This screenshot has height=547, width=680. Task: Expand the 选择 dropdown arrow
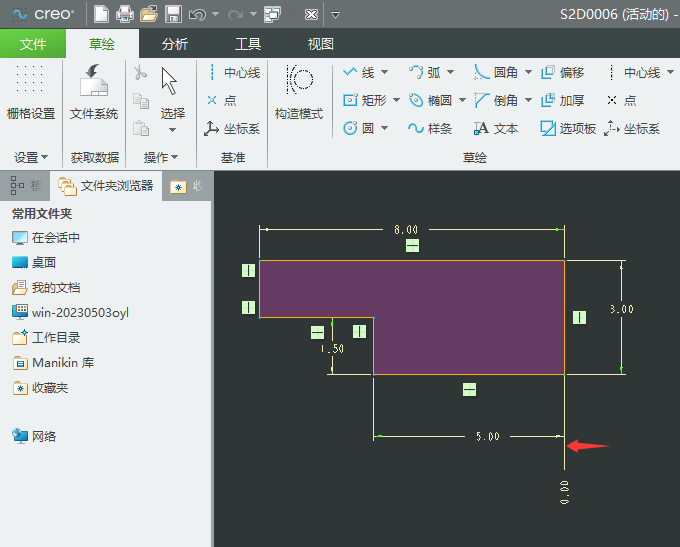click(172, 130)
